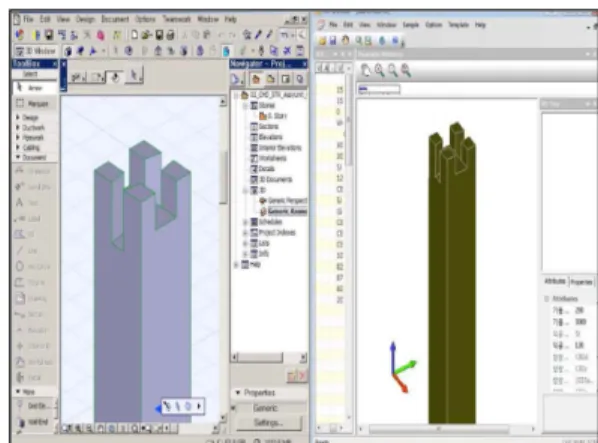Image resolution: width=598 pixels, height=443 pixels.
Task: Collapse the More group in Toolbox
Action: click(18, 391)
